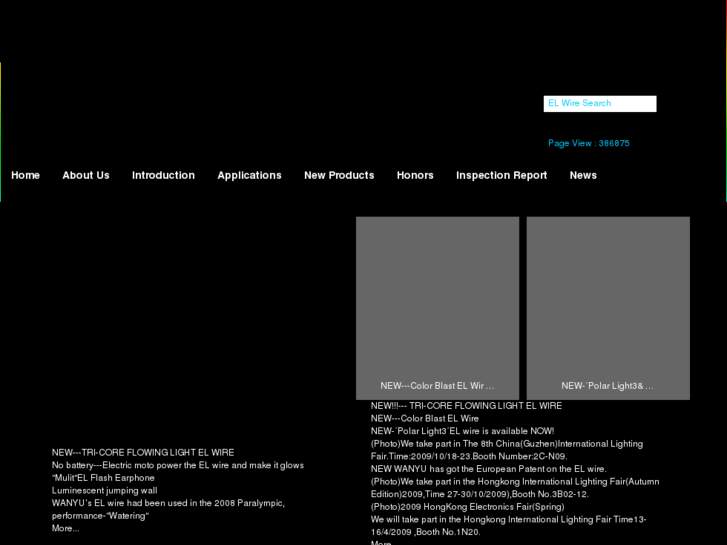The width and height of the screenshot is (727, 545).
Task: Open NEW---TRI-CORE FLOWING LIGHT EL WIRE product link
Action: [143, 453]
